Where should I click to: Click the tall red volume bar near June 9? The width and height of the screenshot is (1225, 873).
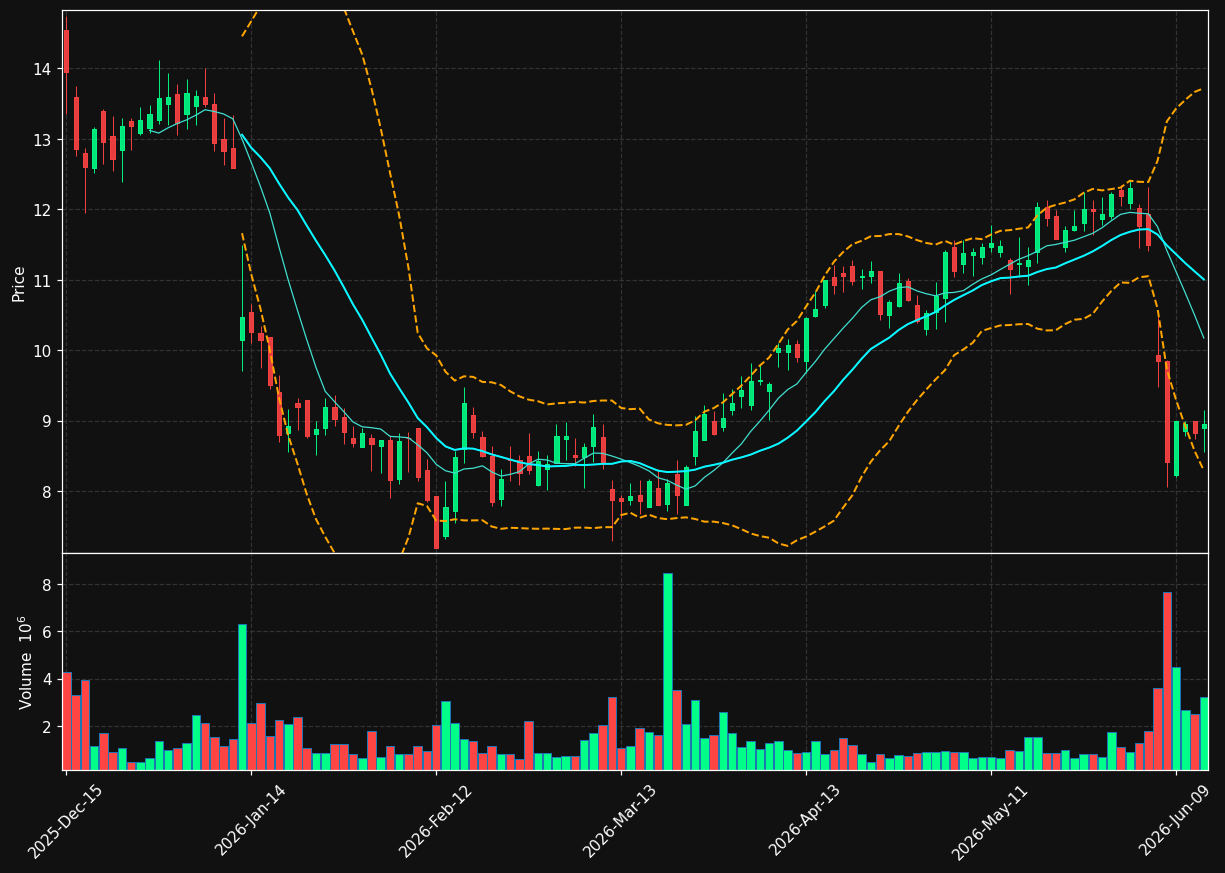[1167, 681]
